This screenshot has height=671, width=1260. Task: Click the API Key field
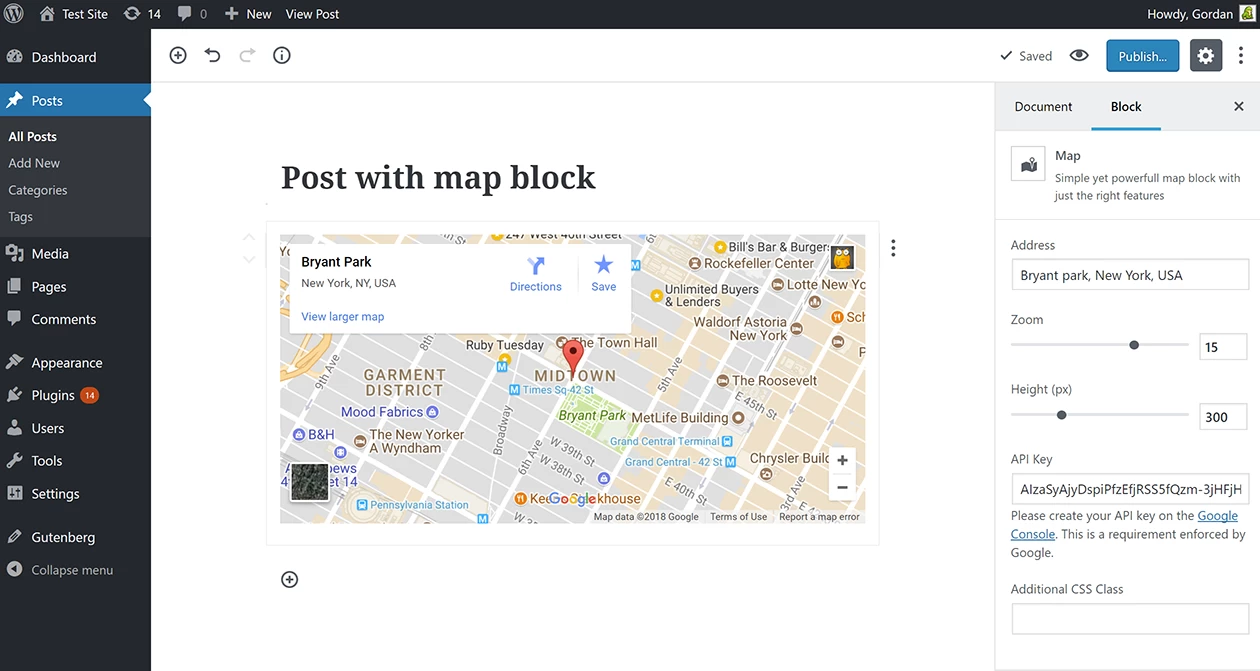click(x=1130, y=489)
